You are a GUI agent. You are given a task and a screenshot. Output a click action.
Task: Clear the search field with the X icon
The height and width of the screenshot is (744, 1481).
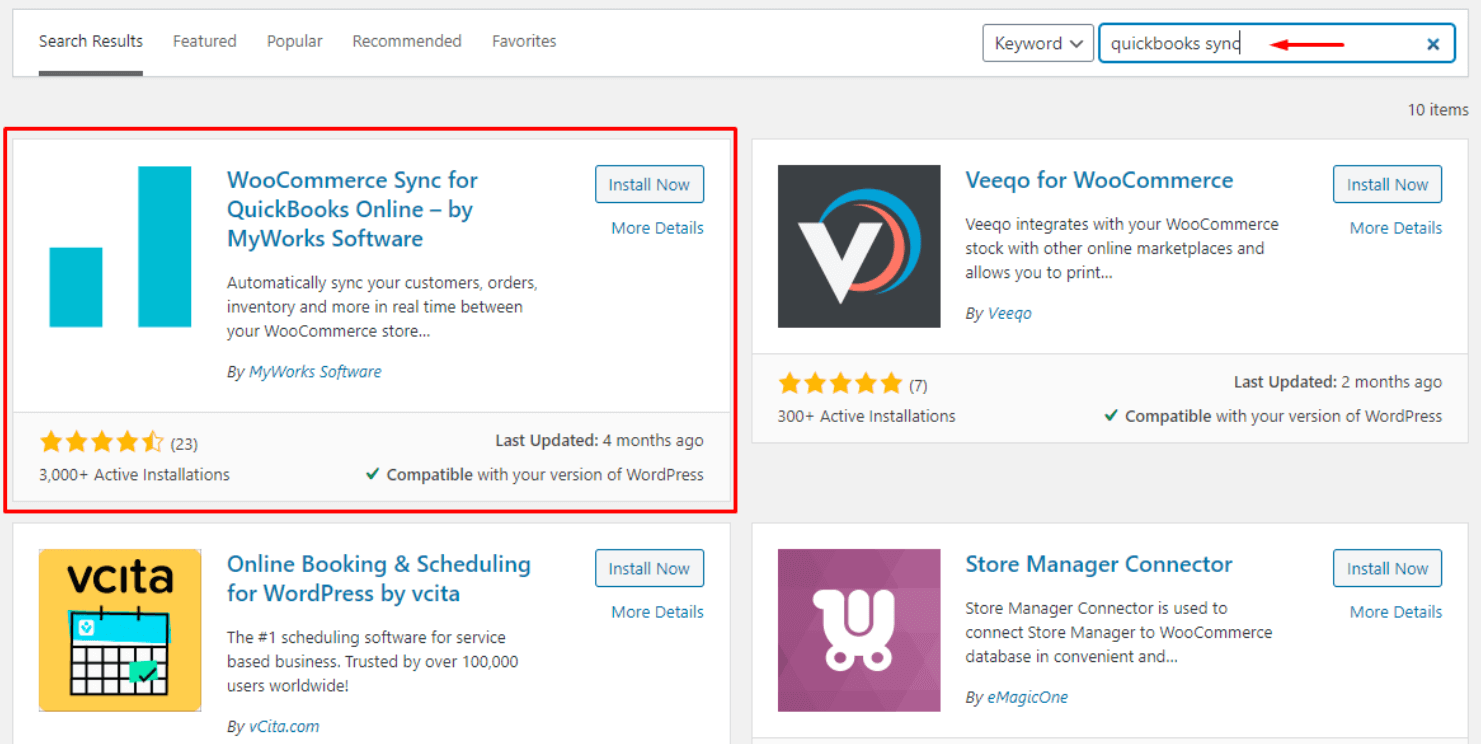click(1432, 44)
